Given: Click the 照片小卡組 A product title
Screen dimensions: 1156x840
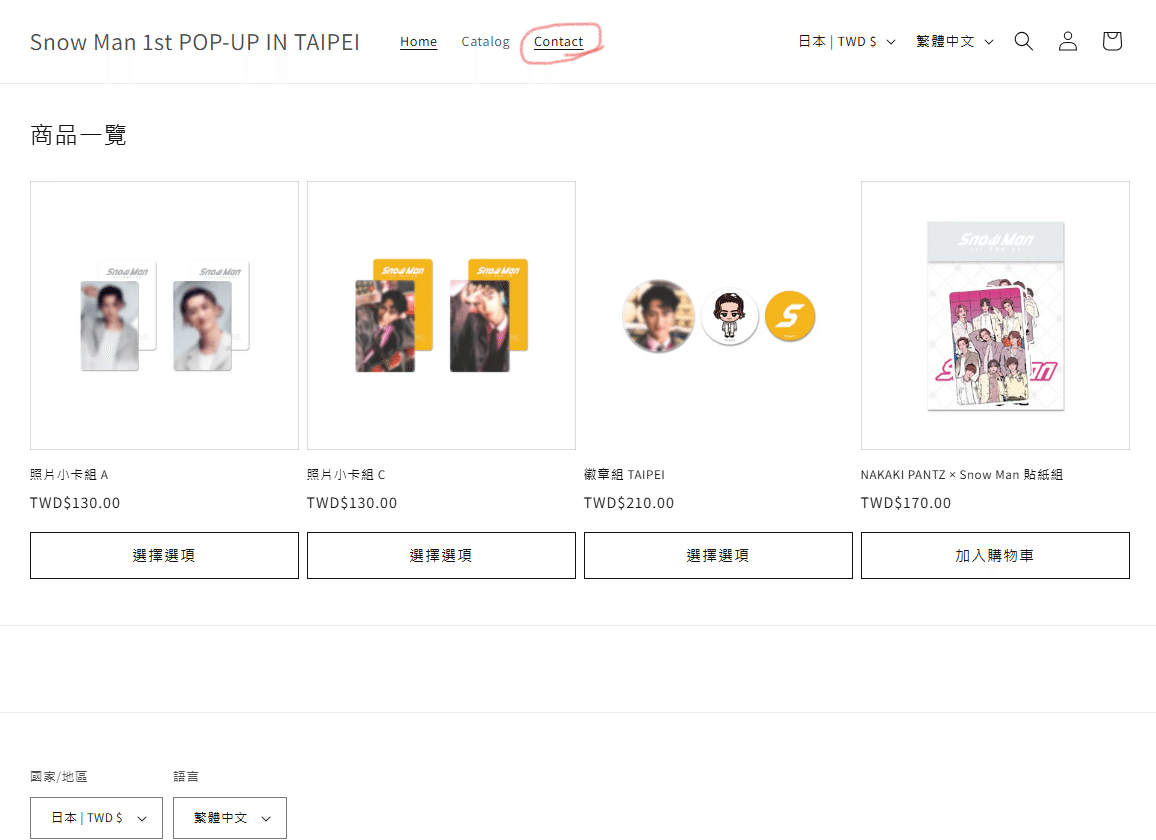Looking at the screenshot, I should pyautogui.click(x=69, y=474).
